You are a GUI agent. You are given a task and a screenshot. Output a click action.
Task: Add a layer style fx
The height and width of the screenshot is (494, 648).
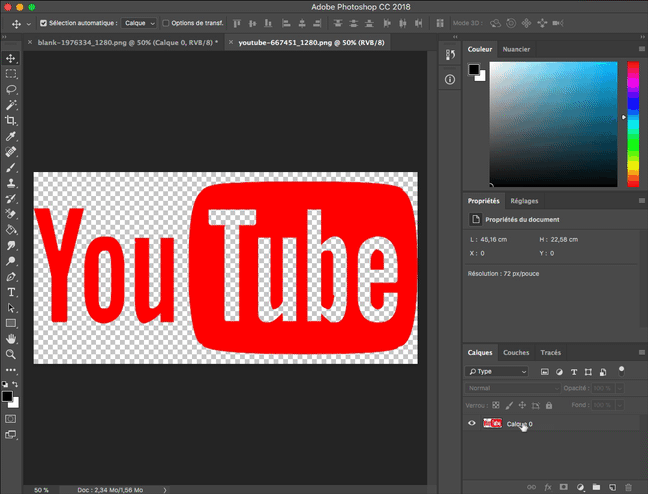(548, 487)
